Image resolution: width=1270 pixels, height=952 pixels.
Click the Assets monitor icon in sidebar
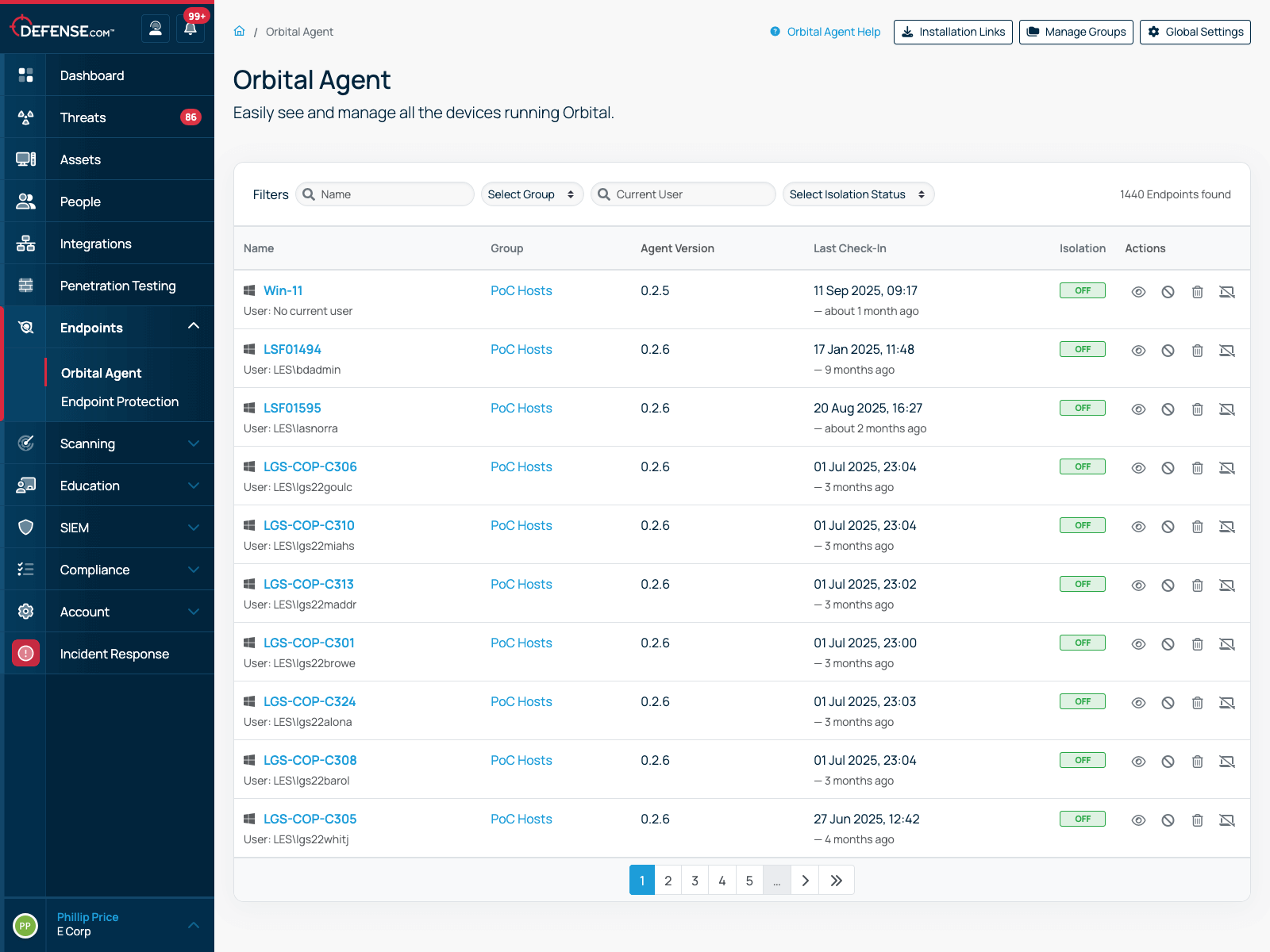(25, 159)
